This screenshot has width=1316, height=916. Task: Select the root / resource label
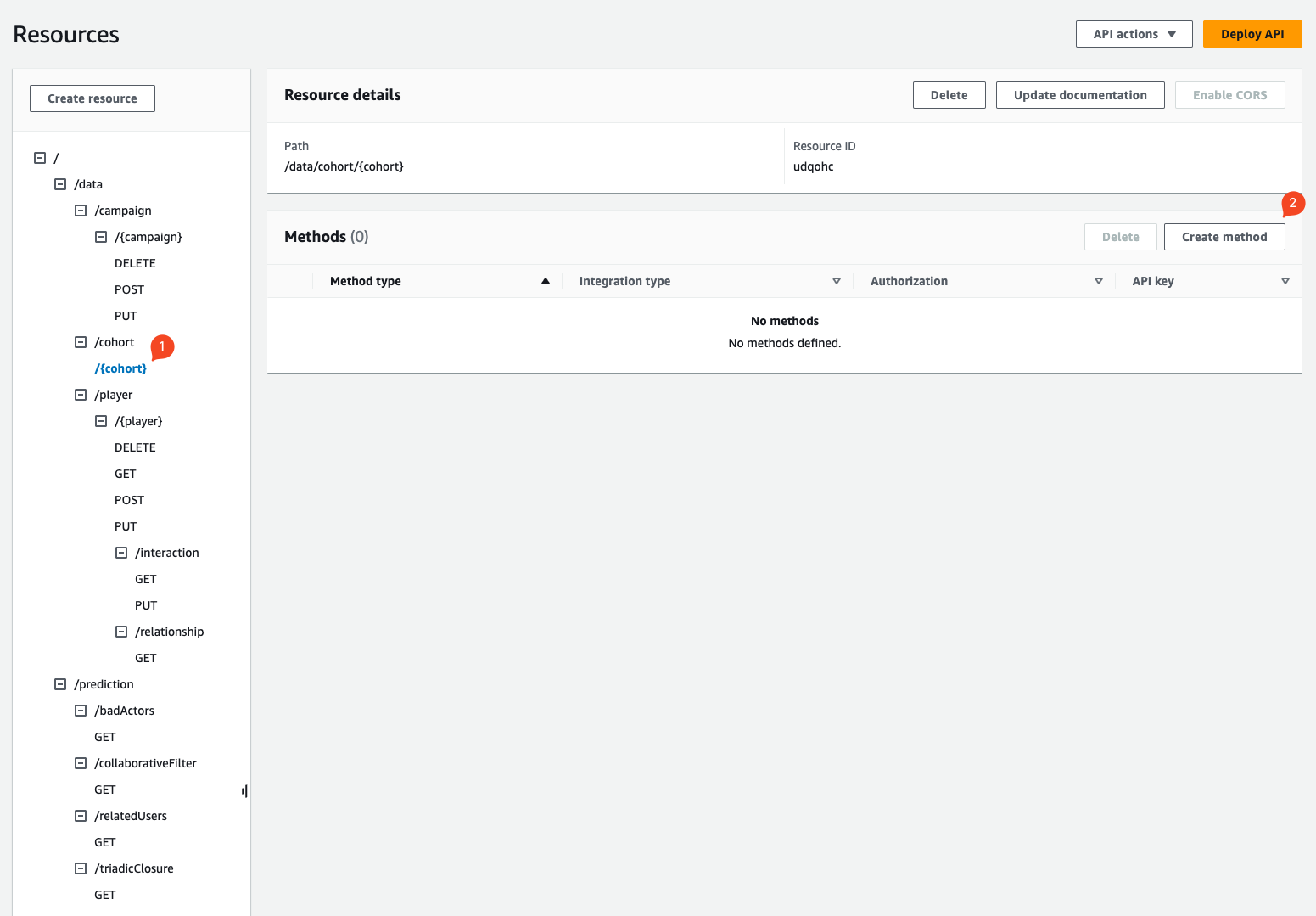point(56,158)
